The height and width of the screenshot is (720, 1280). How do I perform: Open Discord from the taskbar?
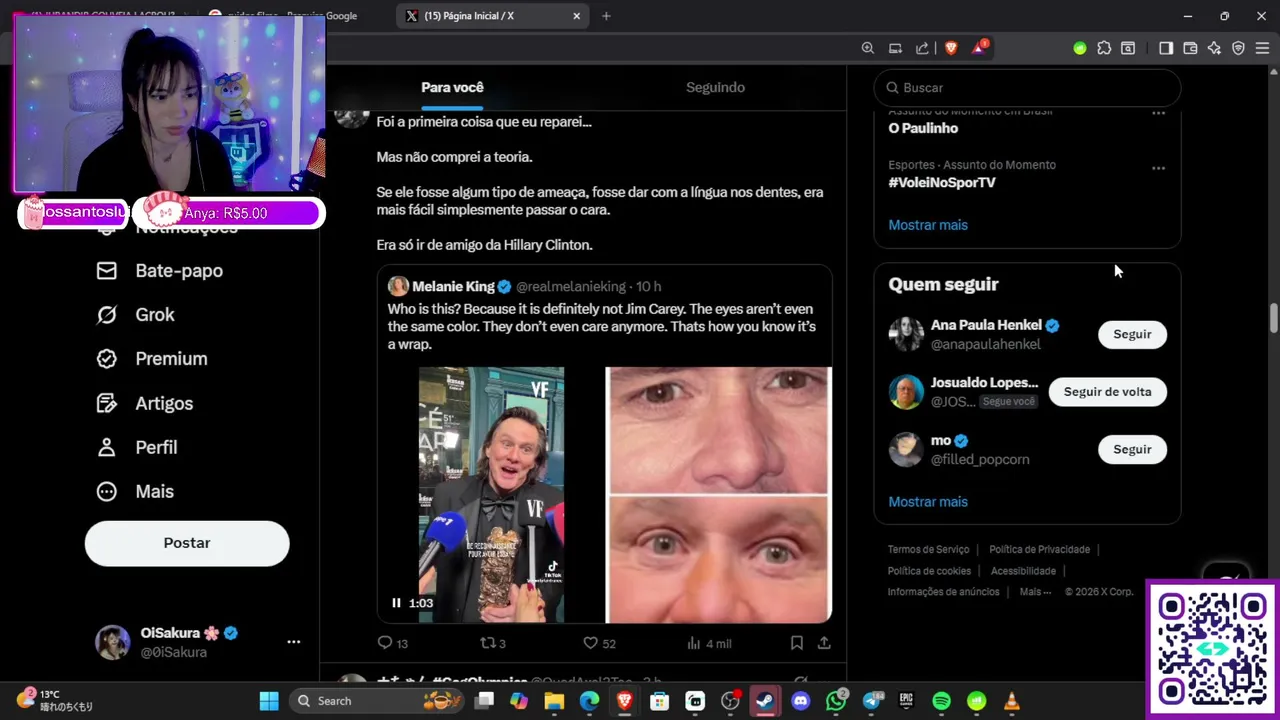(x=800, y=701)
